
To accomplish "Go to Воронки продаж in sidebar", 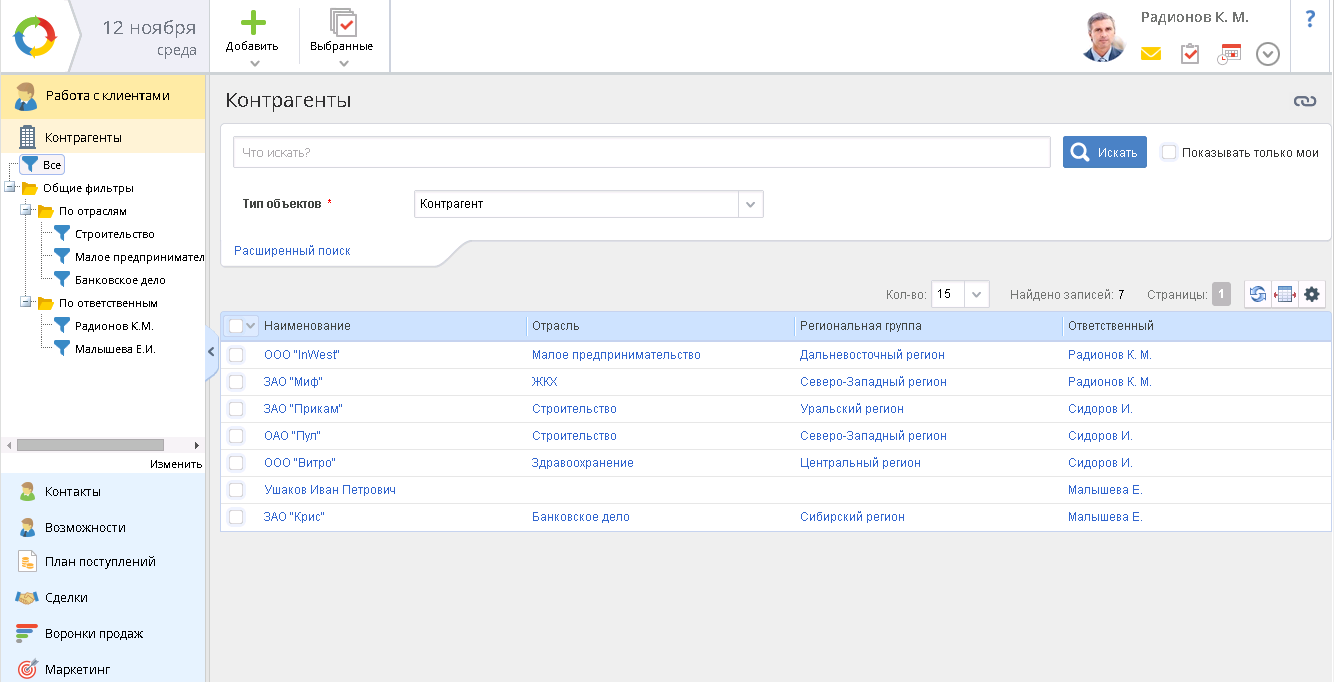I will click(x=93, y=634).
